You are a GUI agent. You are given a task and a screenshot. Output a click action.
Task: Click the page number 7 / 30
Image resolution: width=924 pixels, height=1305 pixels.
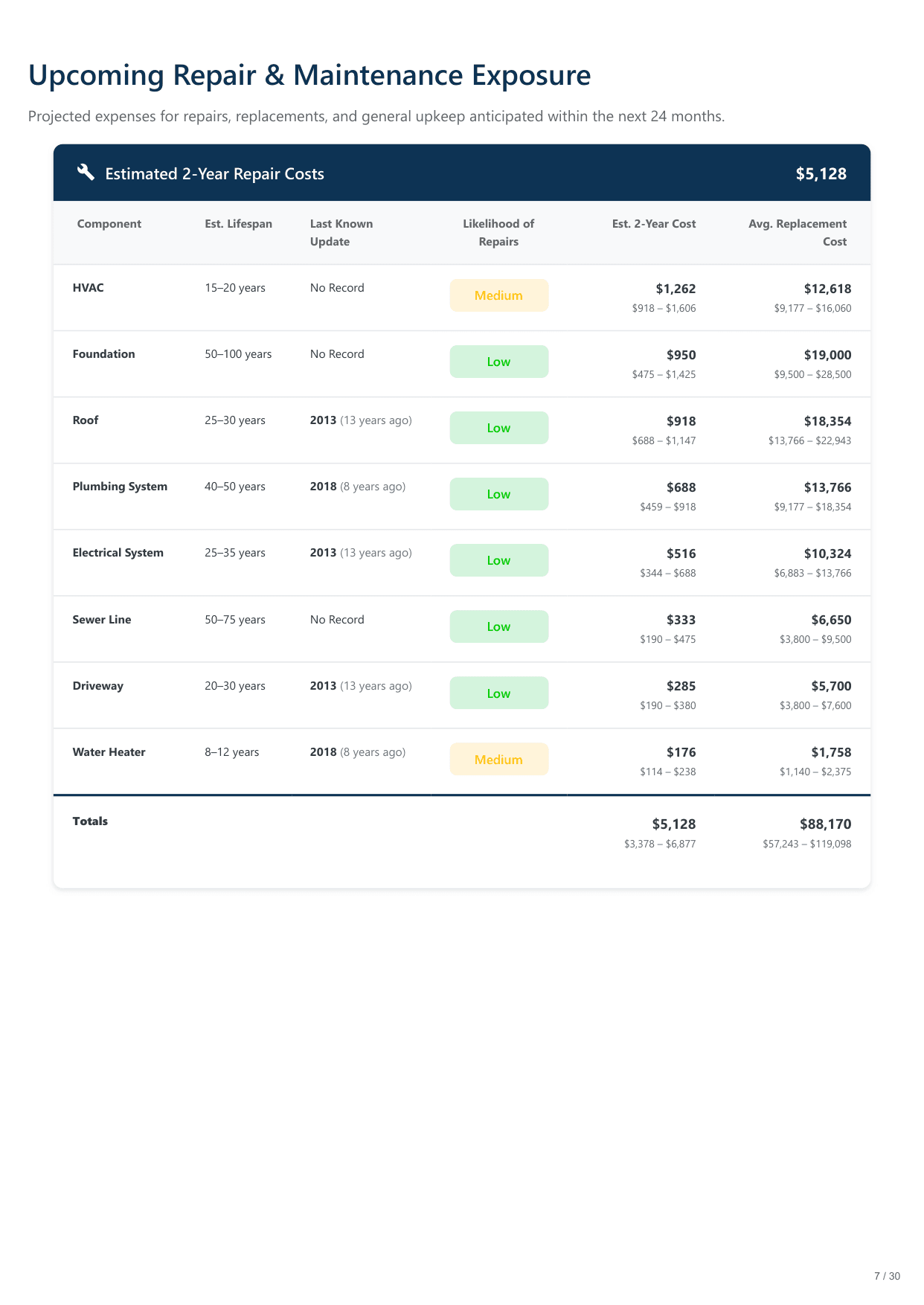pyautogui.click(x=887, y=1276)
